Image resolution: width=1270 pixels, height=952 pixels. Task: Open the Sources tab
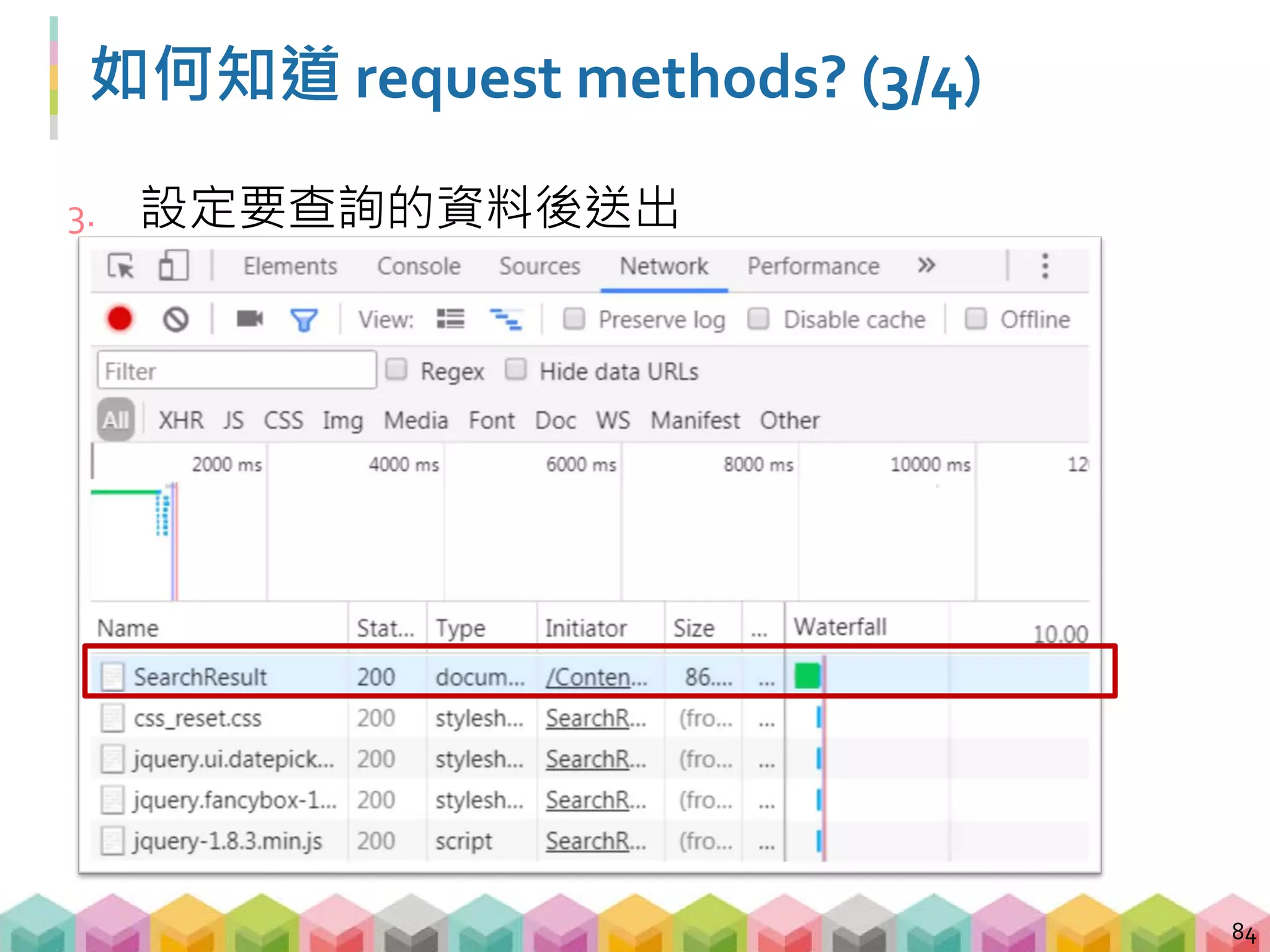(540, 267)
